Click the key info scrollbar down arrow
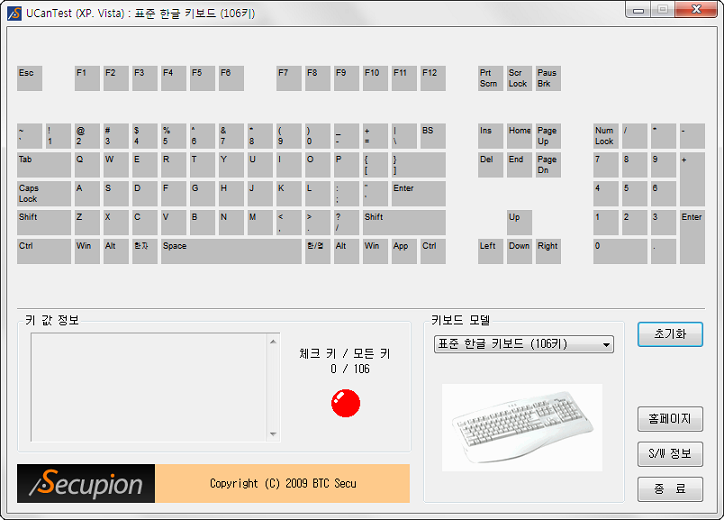 pyautogui.click(x=273, y=434)
